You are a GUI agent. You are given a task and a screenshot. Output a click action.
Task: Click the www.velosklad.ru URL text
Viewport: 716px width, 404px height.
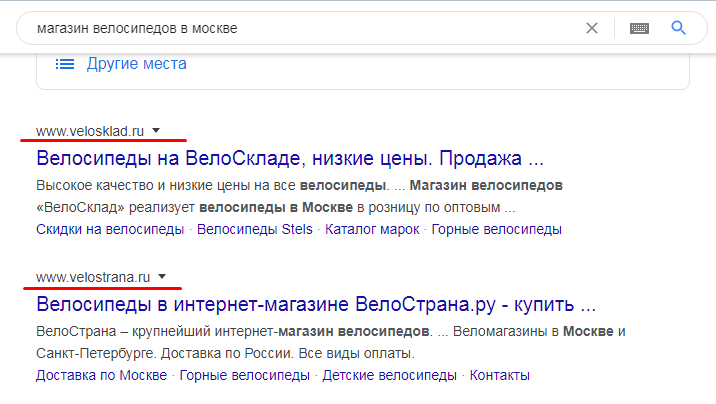[90, 130]
